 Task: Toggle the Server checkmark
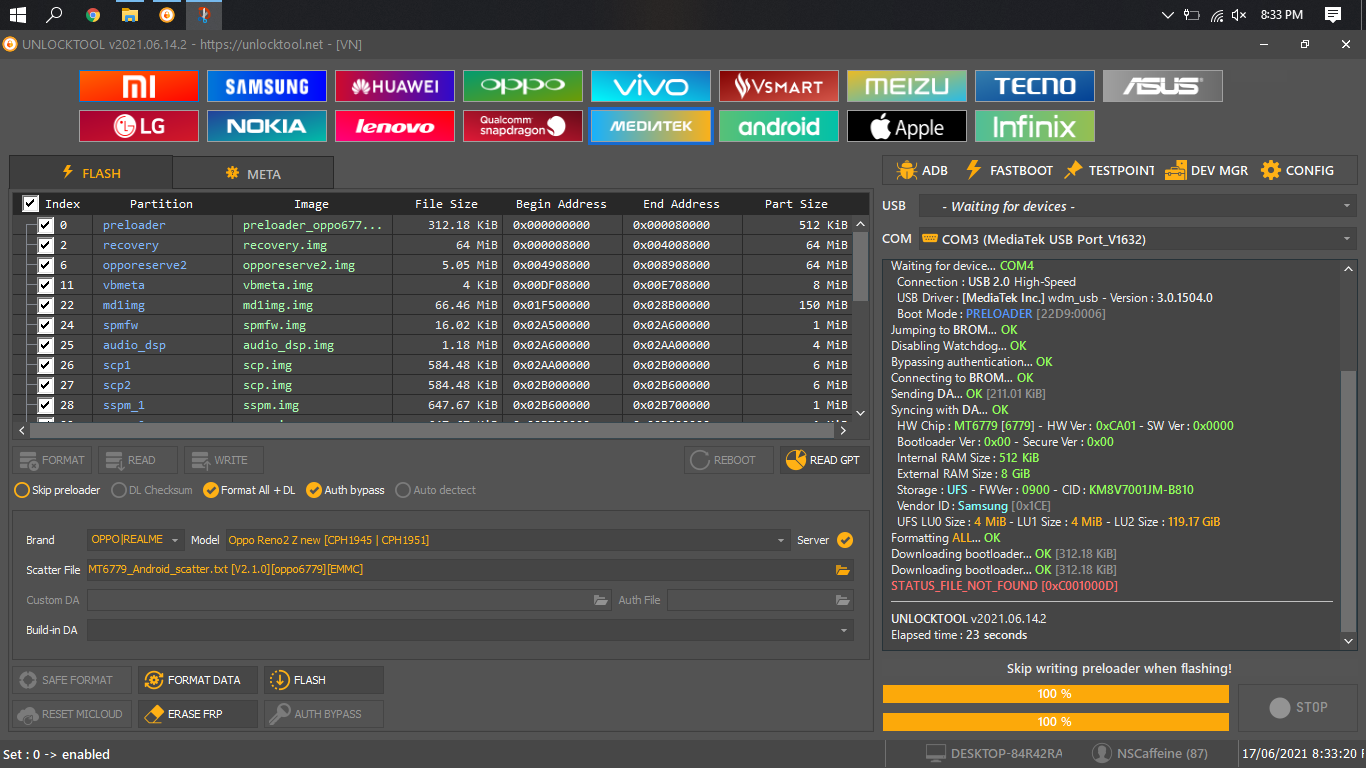point(845,540)
